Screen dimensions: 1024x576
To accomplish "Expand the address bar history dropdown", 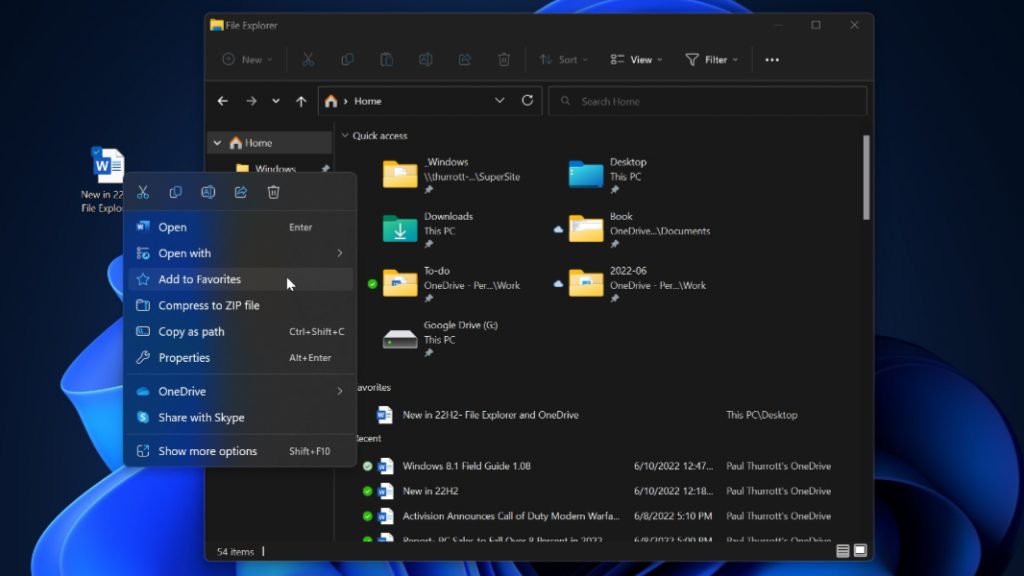I will pyautogui.click(x=500, y=101).
